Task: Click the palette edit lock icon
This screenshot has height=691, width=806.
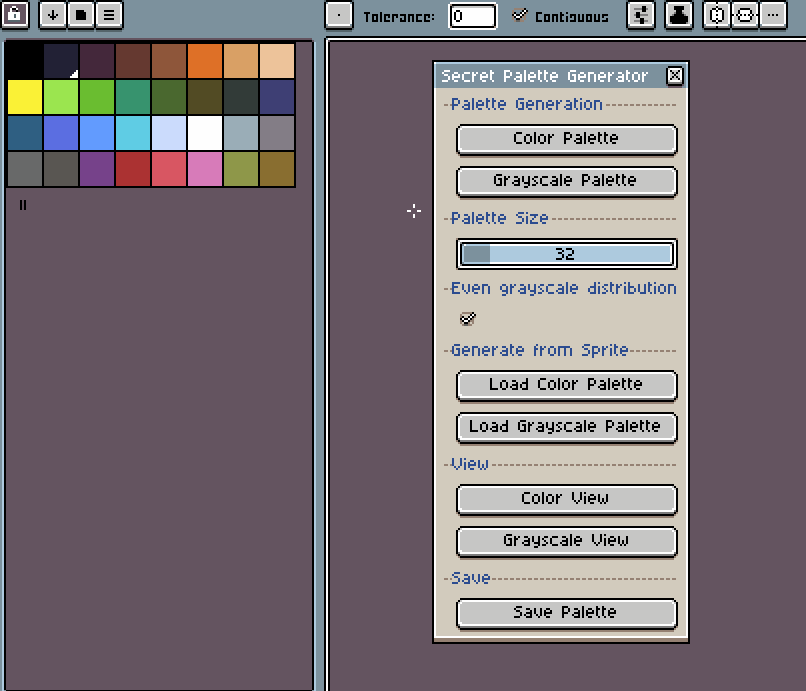Action: 15,14
